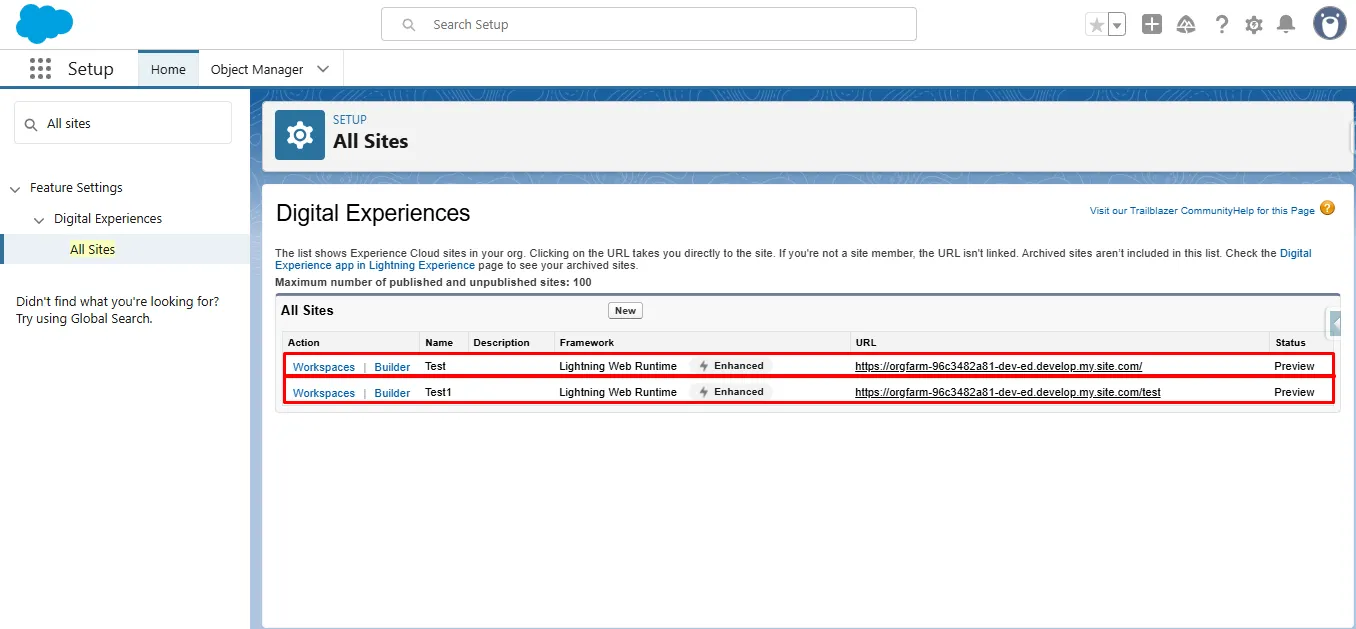
Task: Open Workspaces for the Test site
Action: 323,367
